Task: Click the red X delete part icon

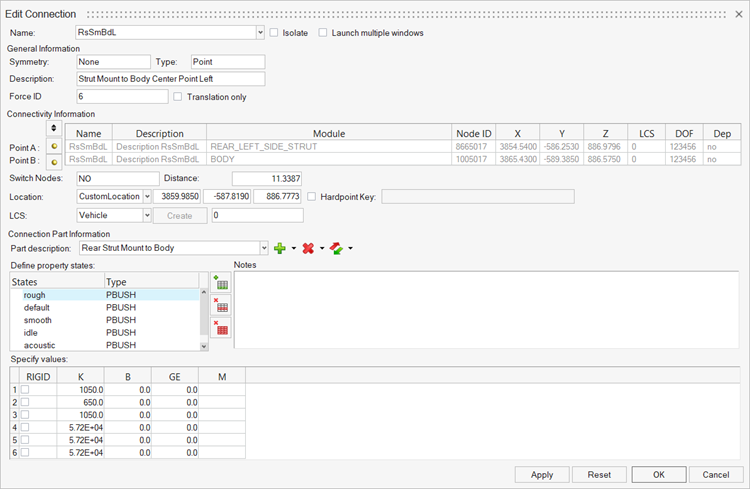Action: pos(309,247)
